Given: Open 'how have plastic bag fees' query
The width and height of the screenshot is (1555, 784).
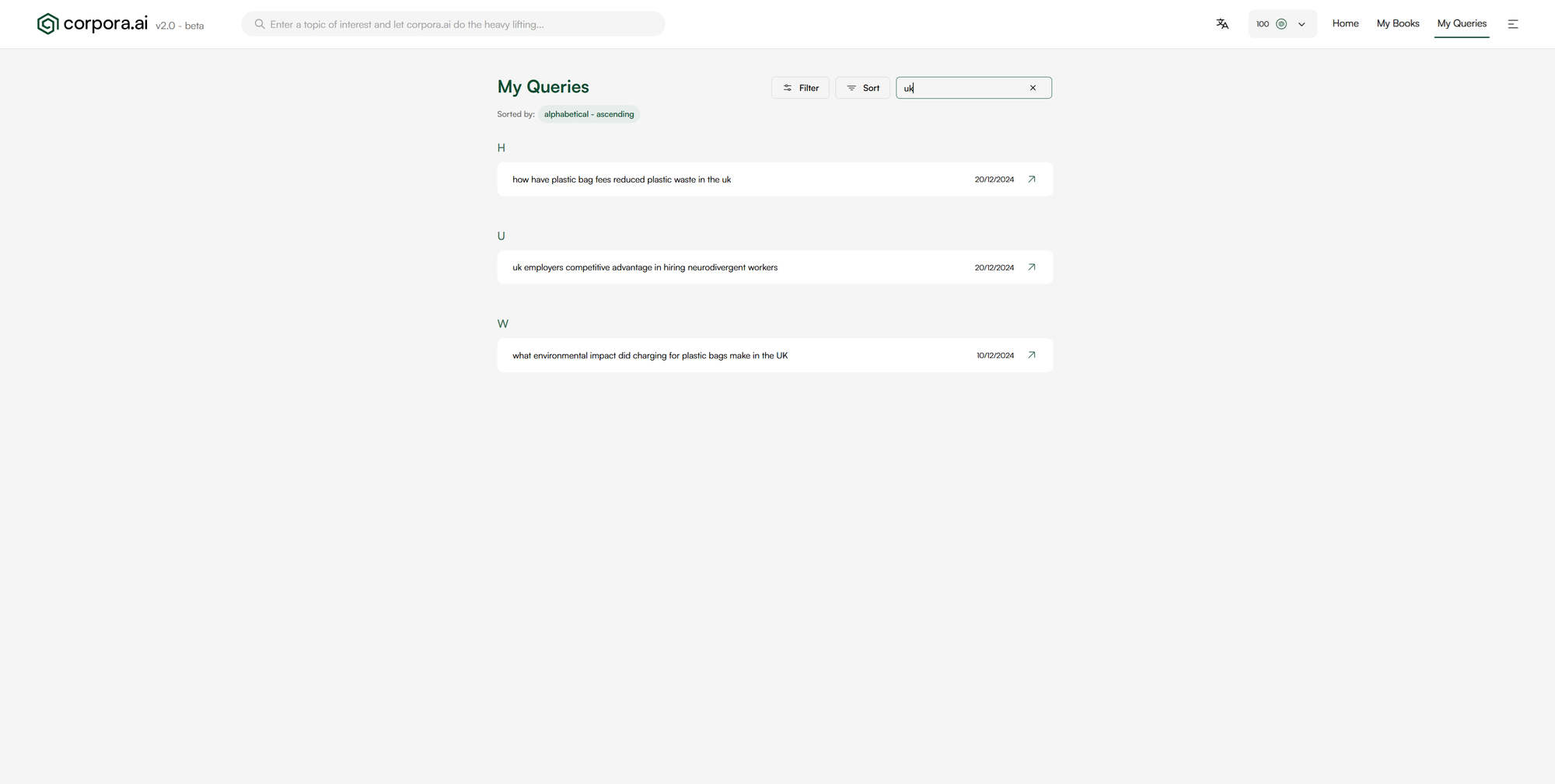Looking at the screenshot, I should (621, 179).
